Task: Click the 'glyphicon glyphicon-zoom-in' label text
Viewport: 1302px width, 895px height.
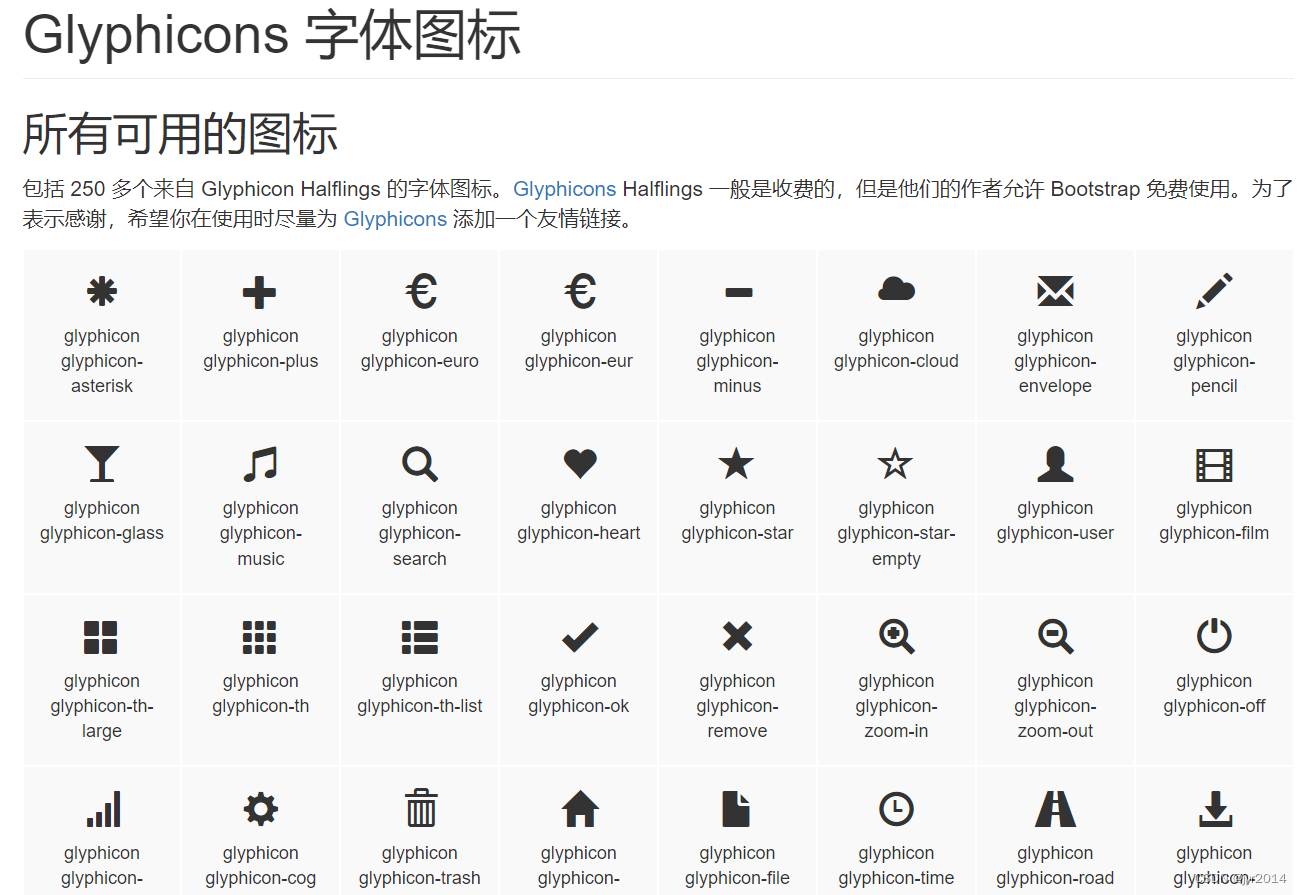Action: coord(896,706)
